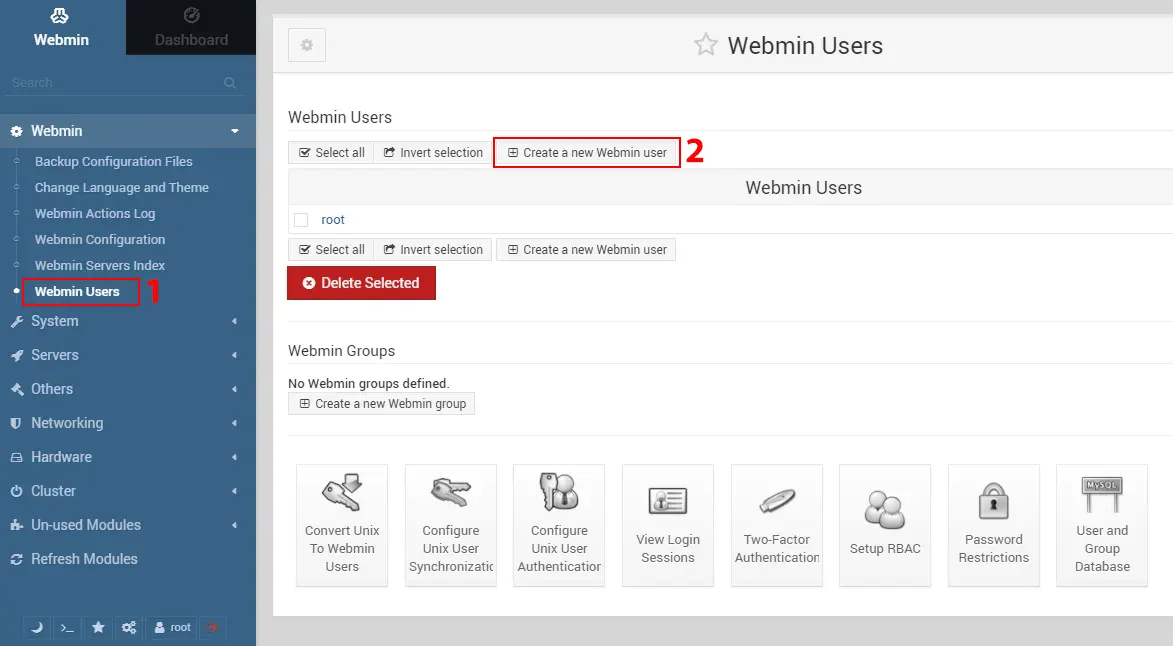Open the root user link
The image size is (1173, 646).
tap(333, 220)
